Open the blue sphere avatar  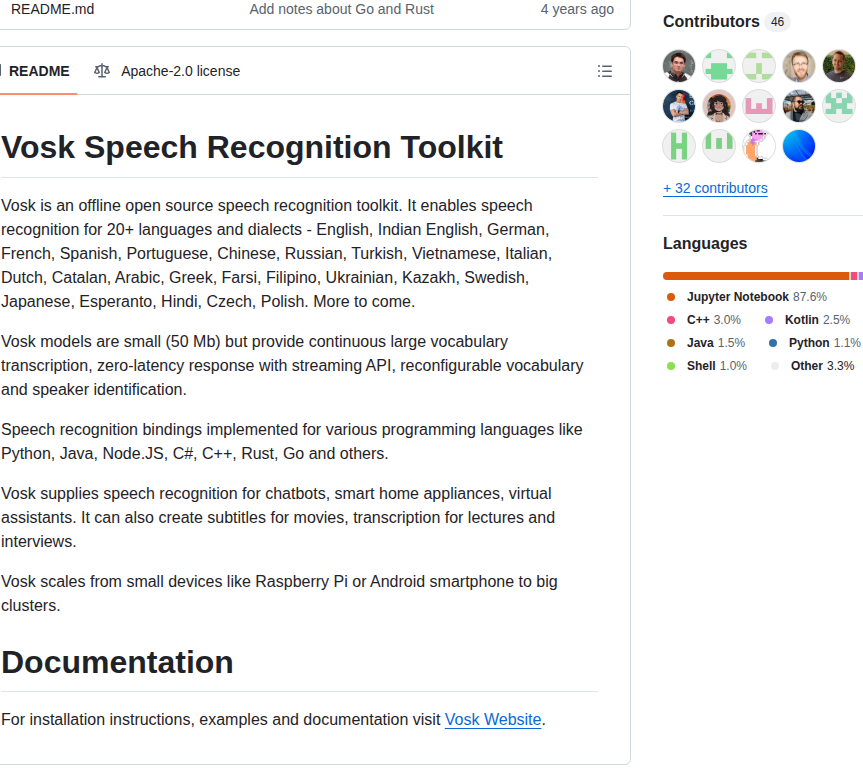(799, 146)
